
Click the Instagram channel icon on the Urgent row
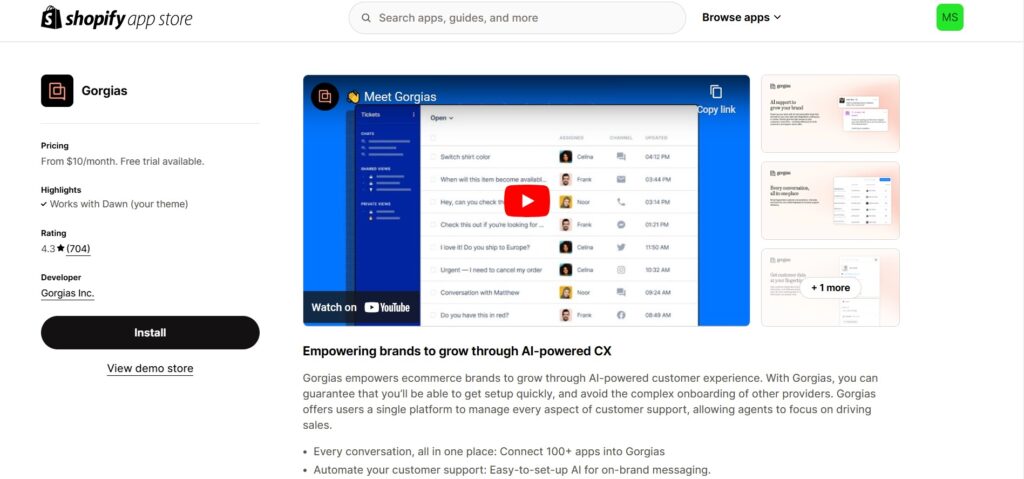[x=620, y=270]
